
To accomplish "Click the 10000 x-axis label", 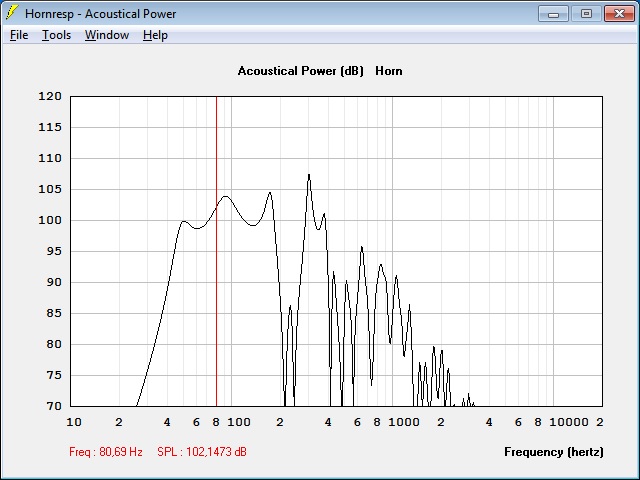I will click(x=569, y=422).
